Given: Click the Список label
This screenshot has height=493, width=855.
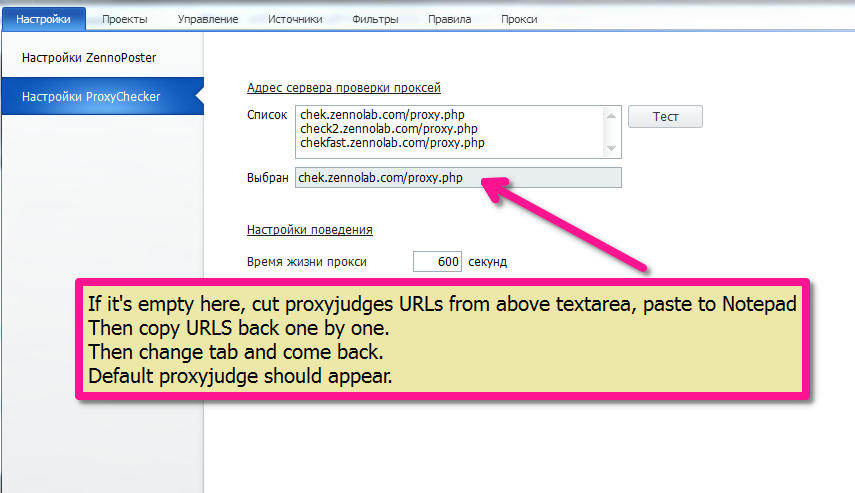Looking at the screenshot, I should pyautogui.click(x=267, y=115).
